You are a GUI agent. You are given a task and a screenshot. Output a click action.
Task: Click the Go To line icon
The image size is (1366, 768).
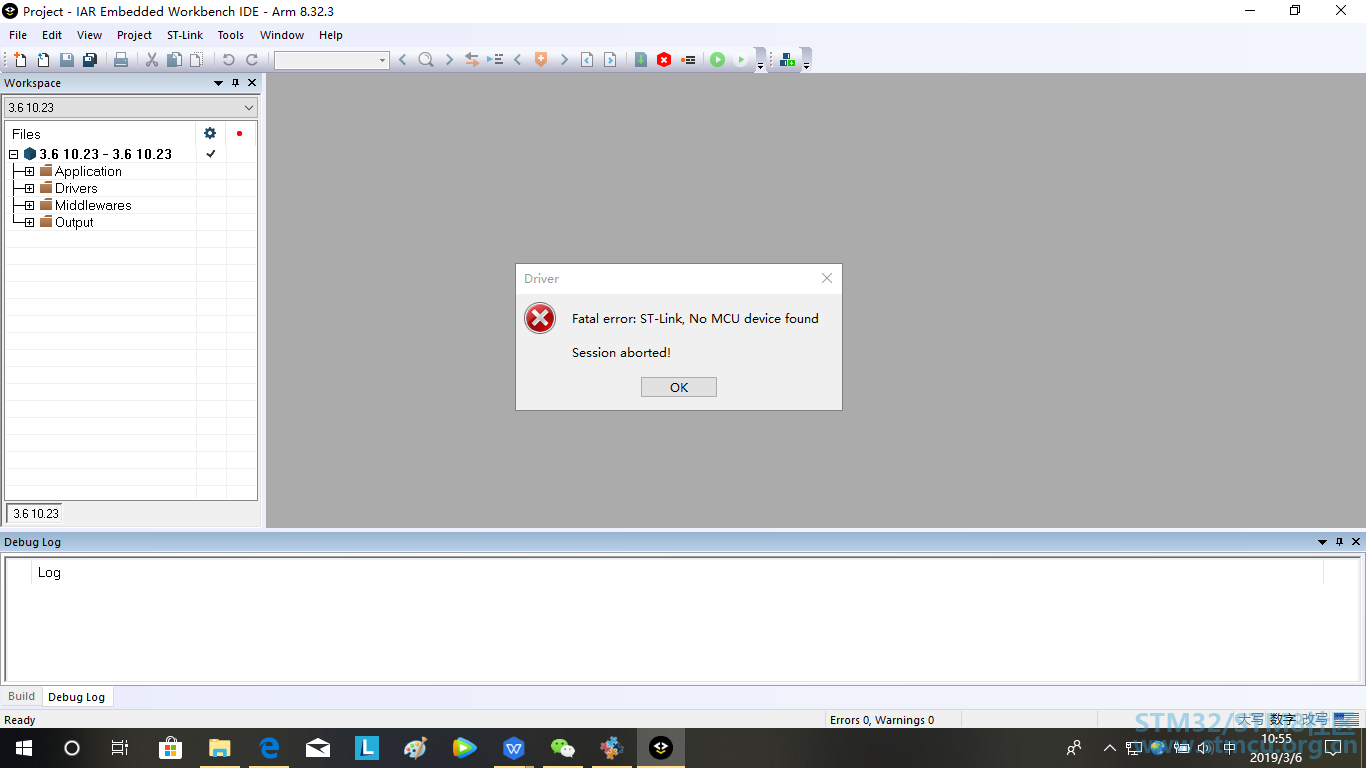495,60
